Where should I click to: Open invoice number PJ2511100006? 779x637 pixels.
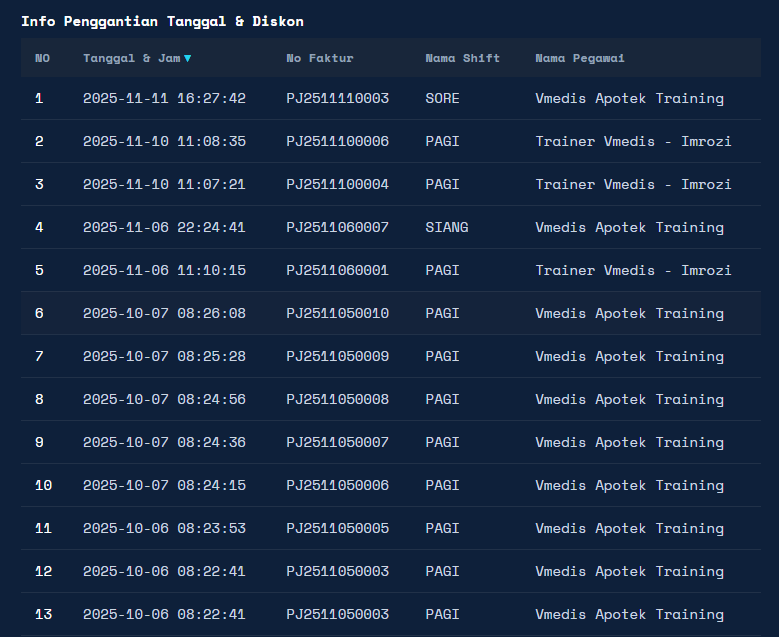click(x=337, y=141)
